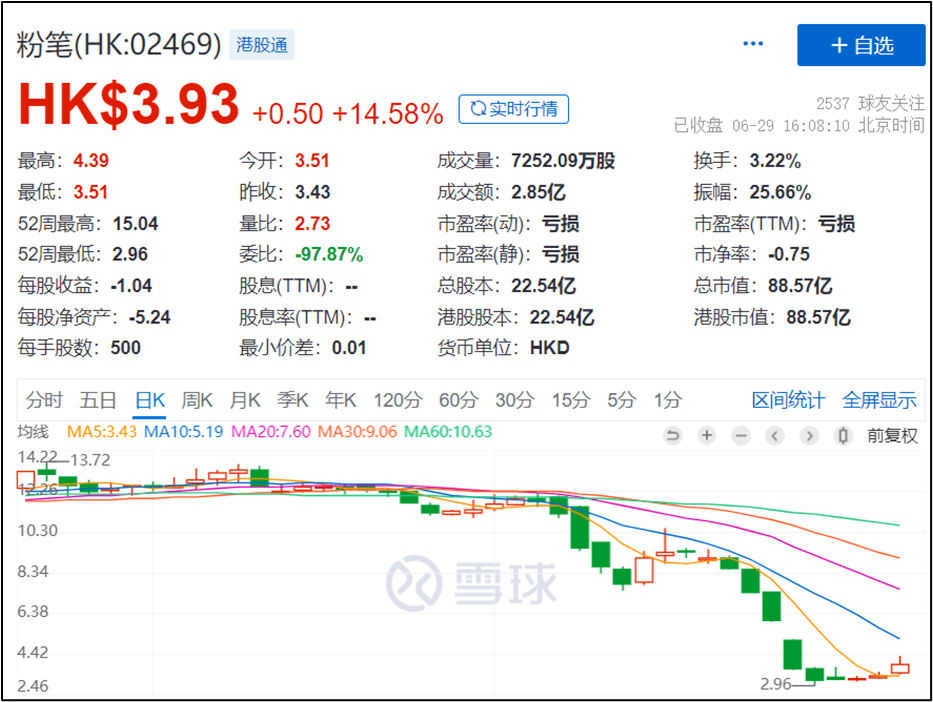
Task: Move chart right with the forward chevron
Action: [809, 436]
